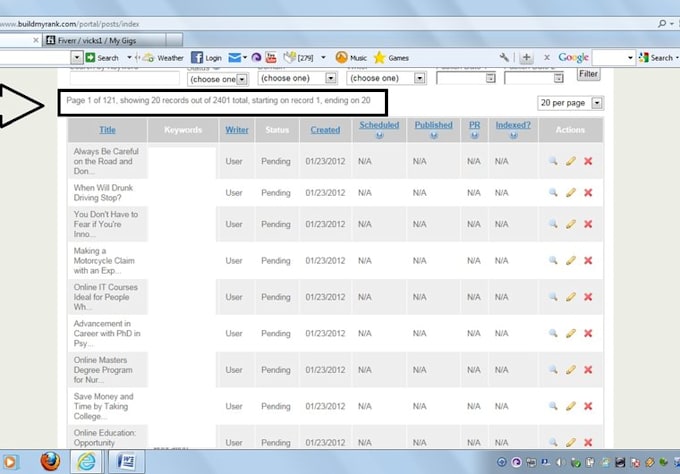Viewport: 680px width, 474px height.
Task: Delete the 'Save Money and Time' post
Action: click(x=588, y=406)
